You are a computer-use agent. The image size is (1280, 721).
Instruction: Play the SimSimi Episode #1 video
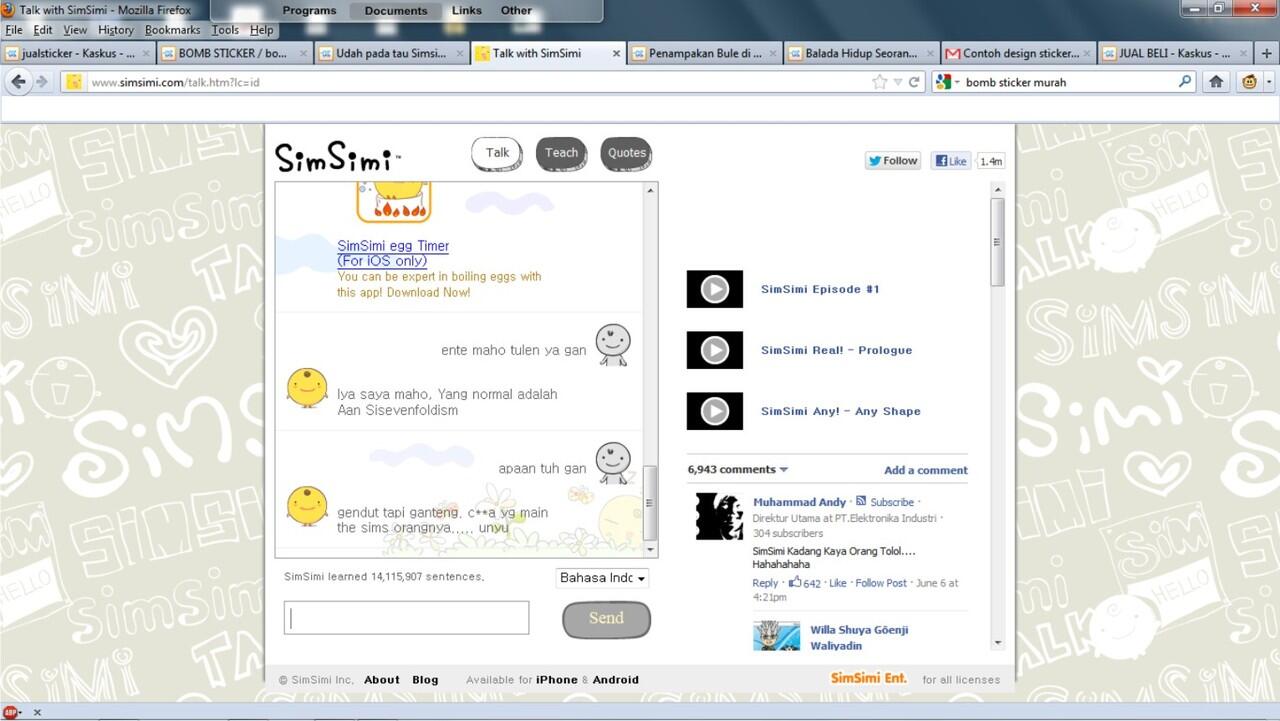[x=714, y=289]
